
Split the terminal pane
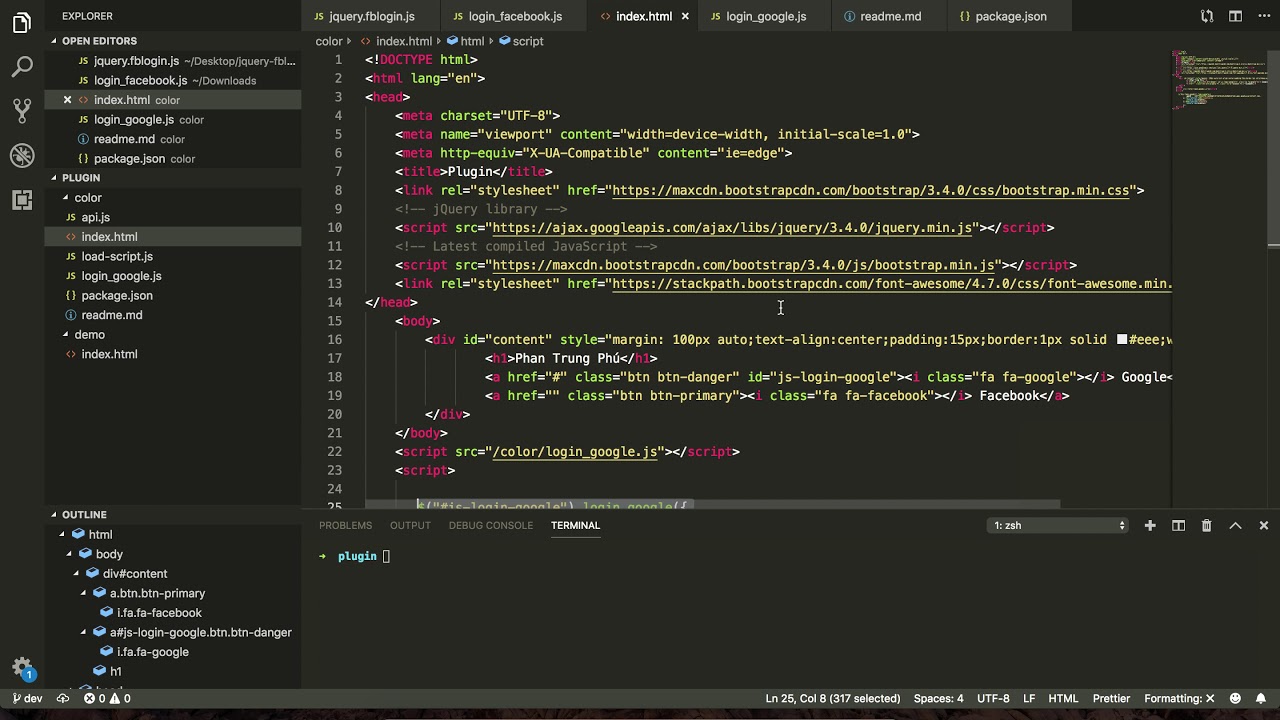1178,525
